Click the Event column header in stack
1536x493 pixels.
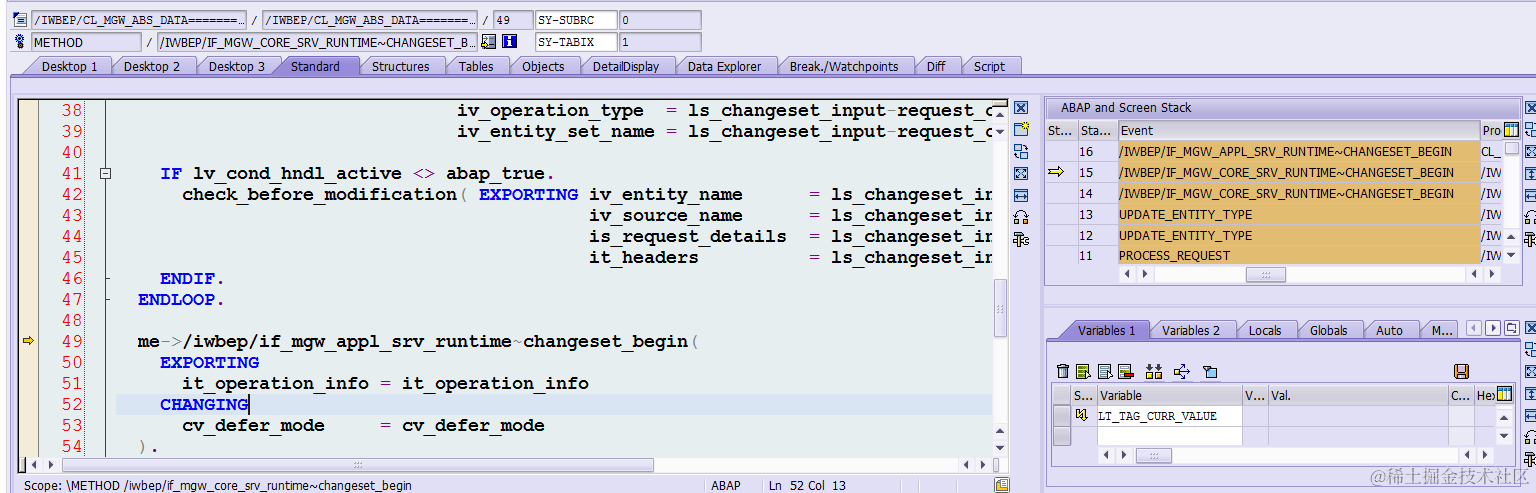point(1298,130)
